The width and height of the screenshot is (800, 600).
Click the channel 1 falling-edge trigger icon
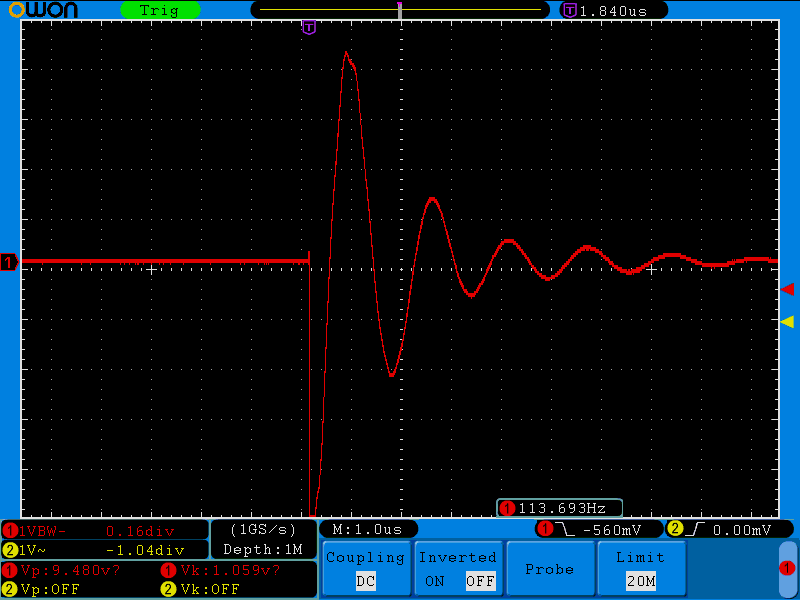click(567, 530)
